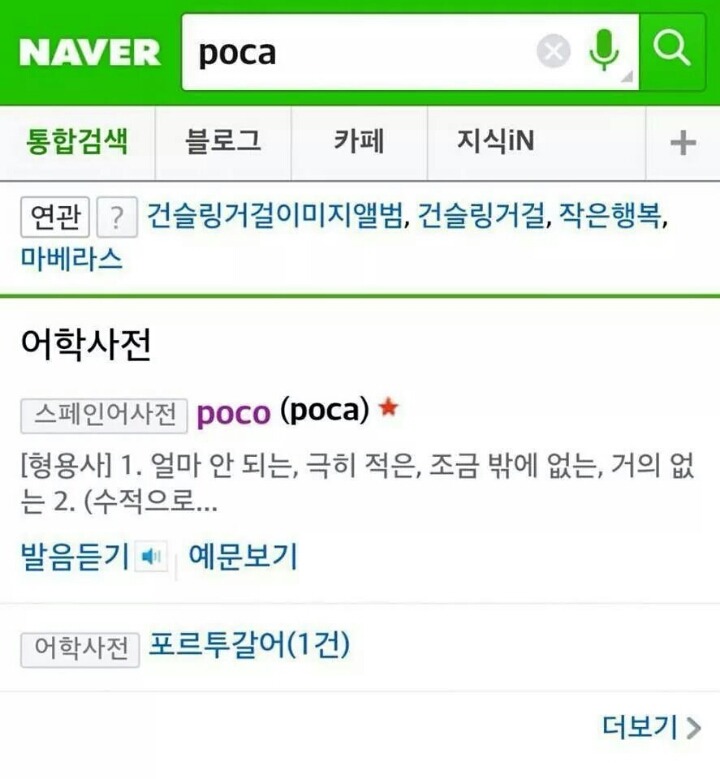Open related search 건슬링거걸이미지앨범
The image size is (720, 779).
[x=276, y=216]
